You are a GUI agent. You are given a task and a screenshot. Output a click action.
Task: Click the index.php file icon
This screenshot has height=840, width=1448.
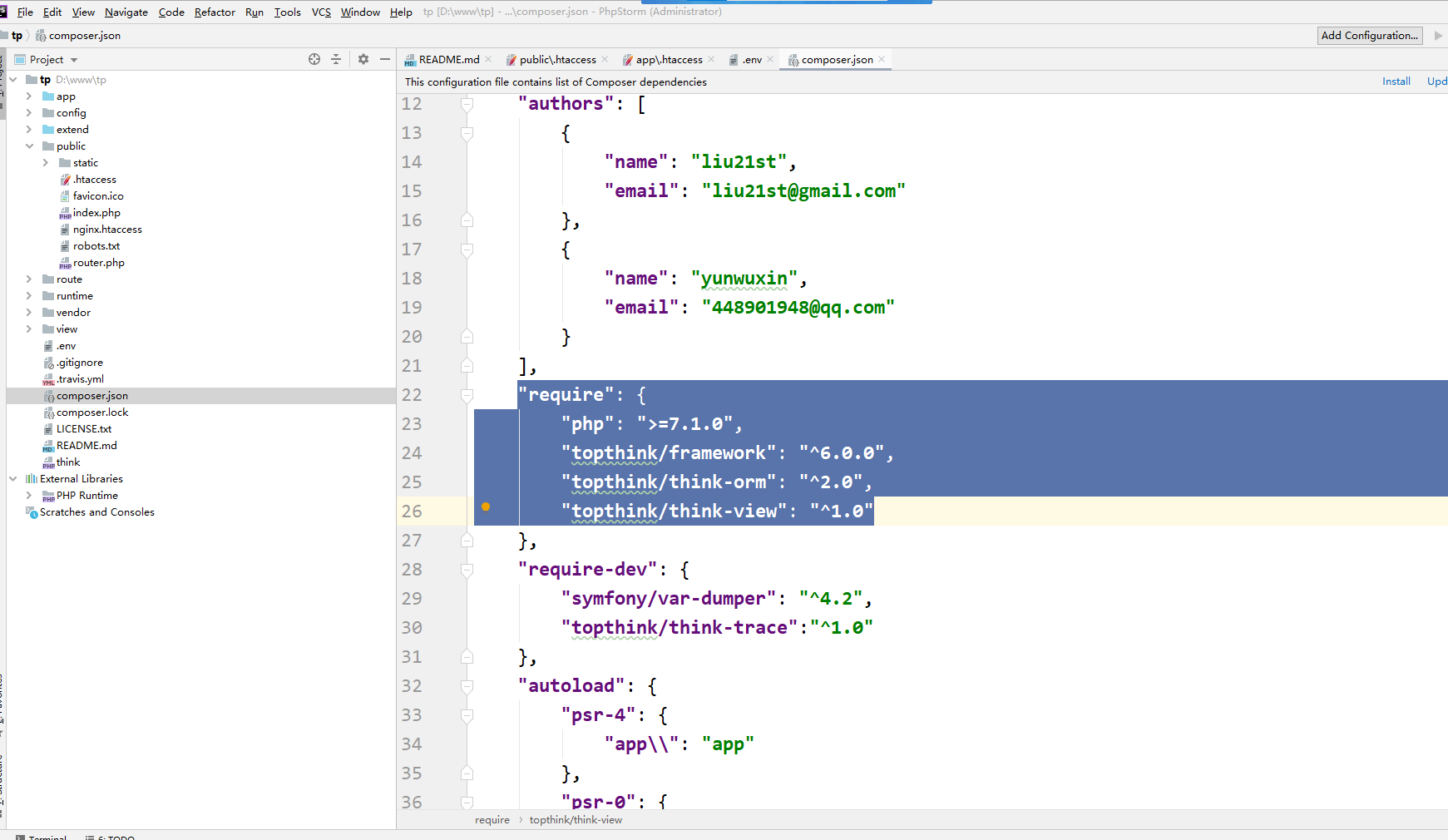(x=65, y=213)
